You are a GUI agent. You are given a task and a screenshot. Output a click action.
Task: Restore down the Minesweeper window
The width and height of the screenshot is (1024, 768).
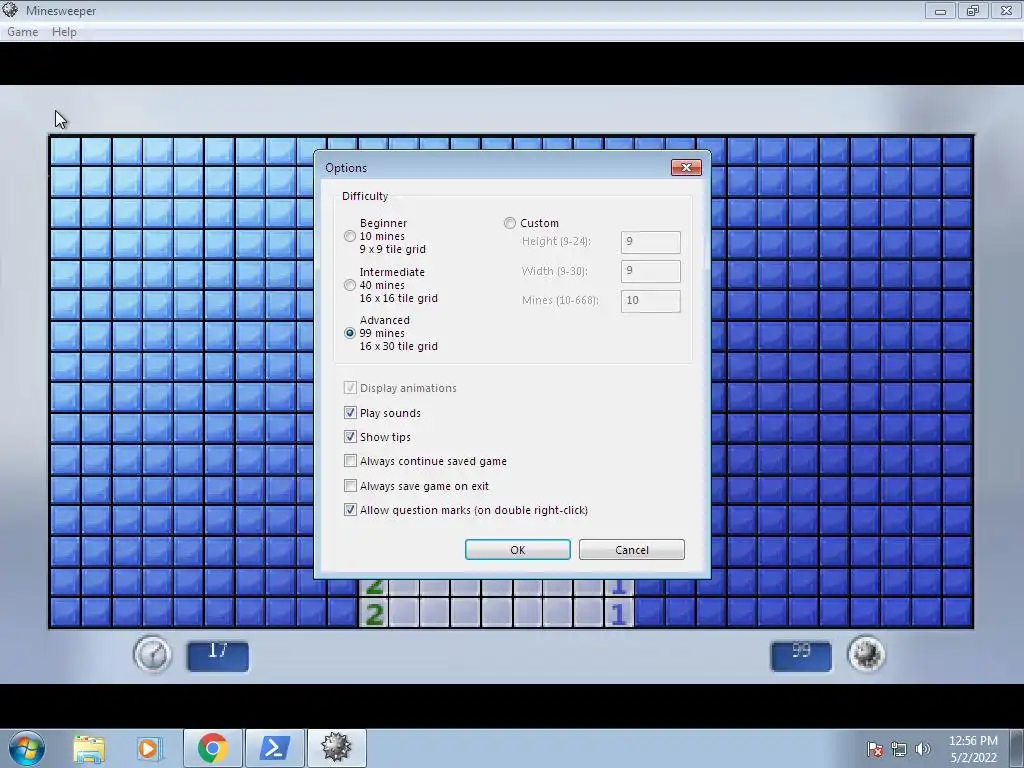point(973,10)
